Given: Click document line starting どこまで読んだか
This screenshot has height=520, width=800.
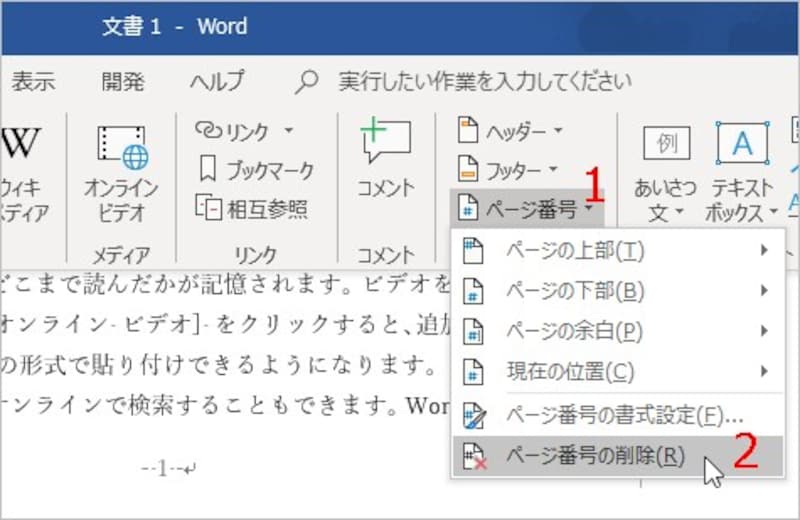Looking at the screenshot, I should coord(225,285).
